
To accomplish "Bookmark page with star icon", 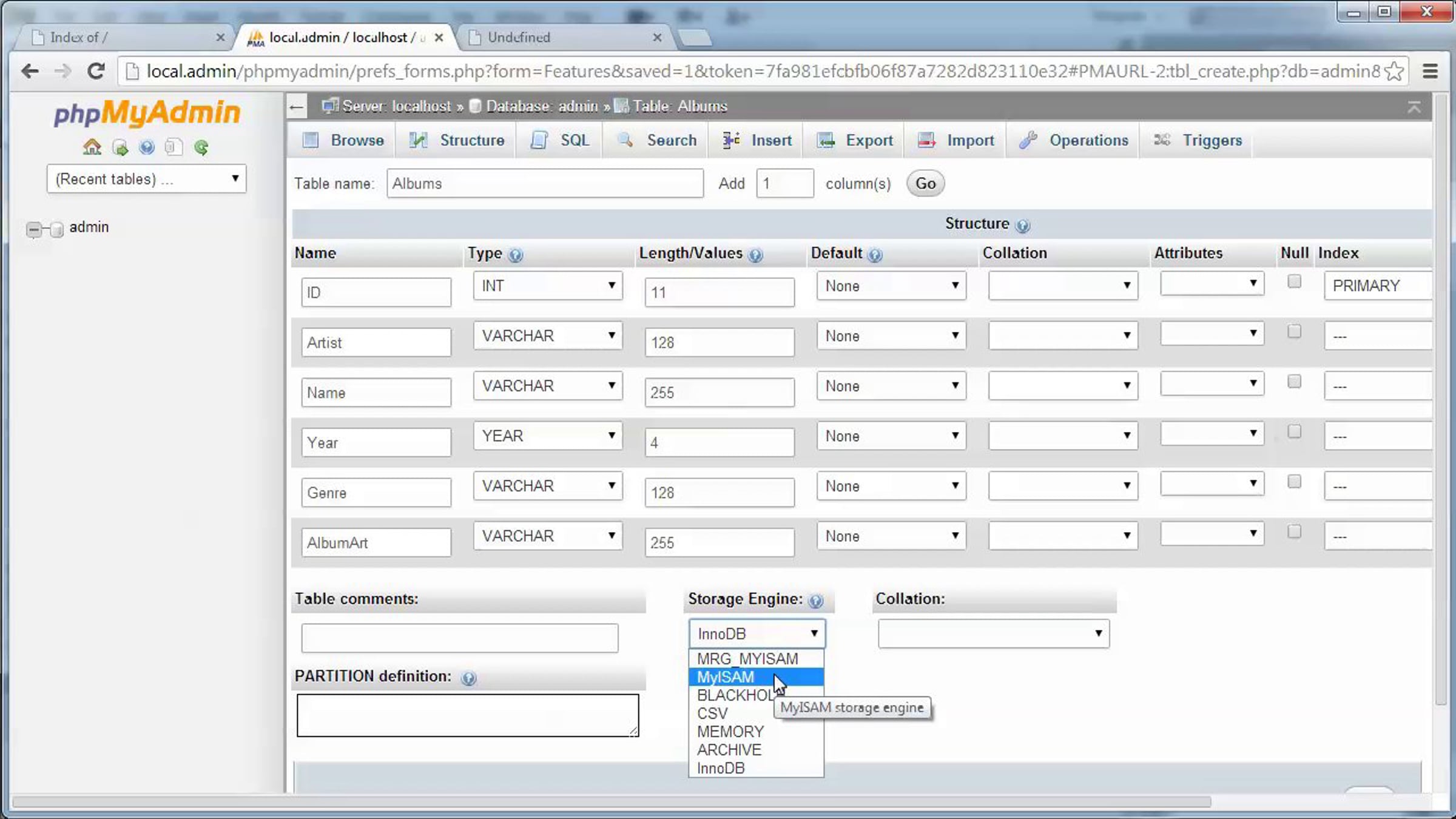I will point(1394,72).
